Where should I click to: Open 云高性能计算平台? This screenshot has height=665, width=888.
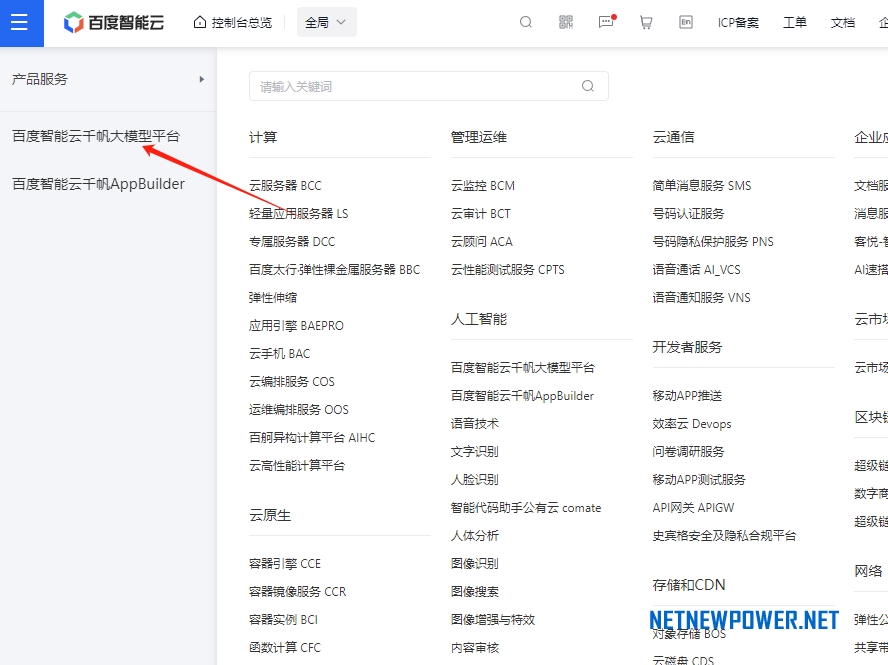(x=297, y=466)
